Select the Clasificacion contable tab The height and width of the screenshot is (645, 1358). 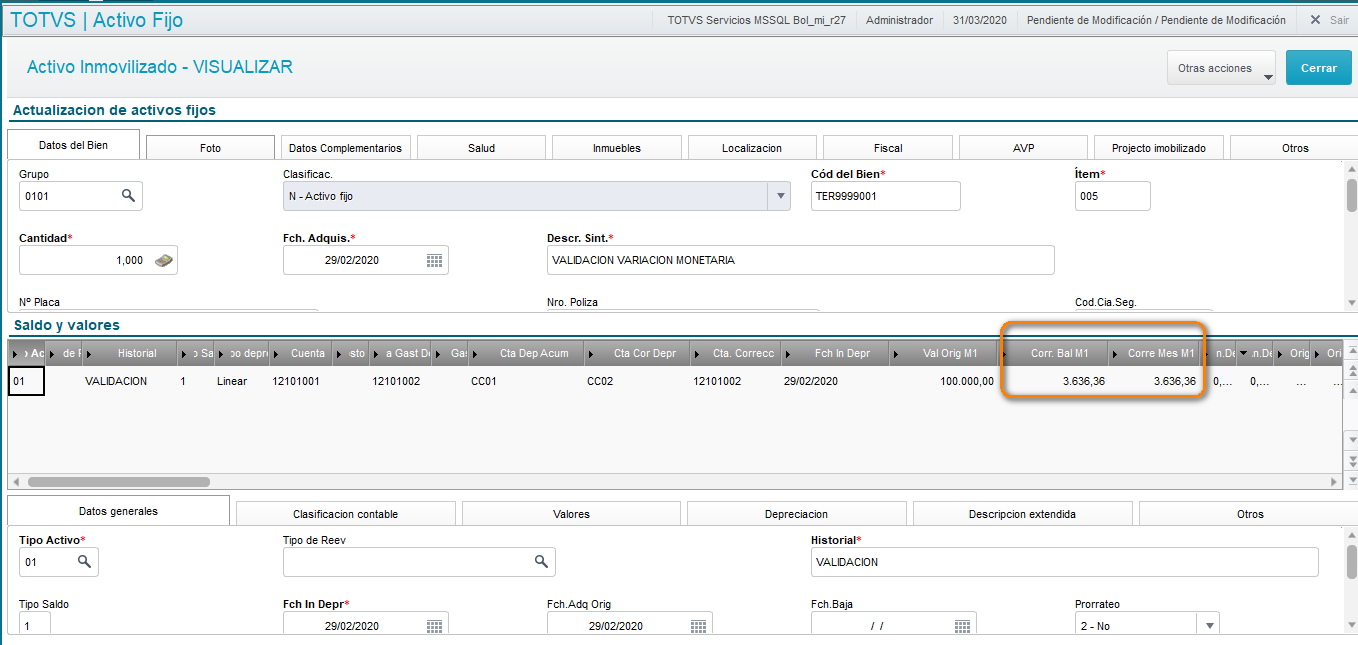(x=346, y=514)
